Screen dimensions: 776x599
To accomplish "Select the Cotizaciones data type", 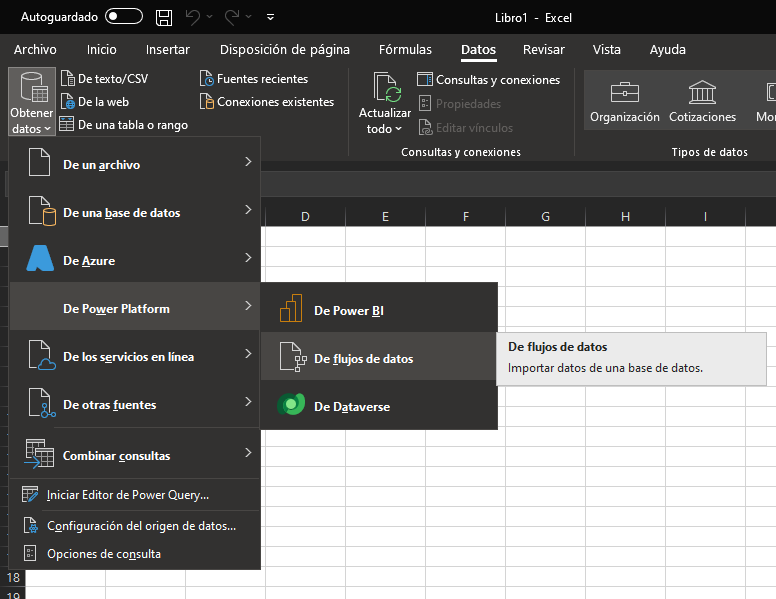I will coord(702,101).
